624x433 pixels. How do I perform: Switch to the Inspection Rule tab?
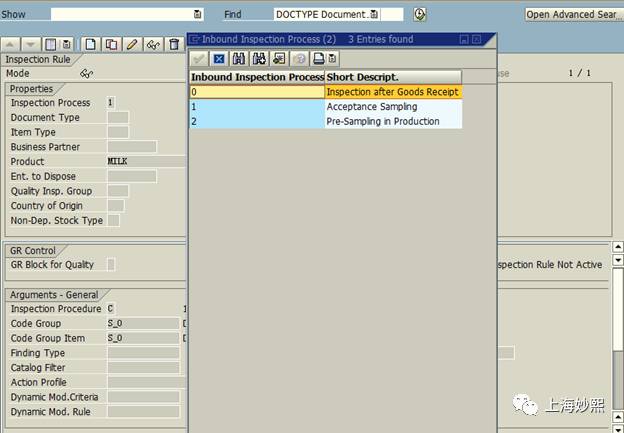click(37, 59)
